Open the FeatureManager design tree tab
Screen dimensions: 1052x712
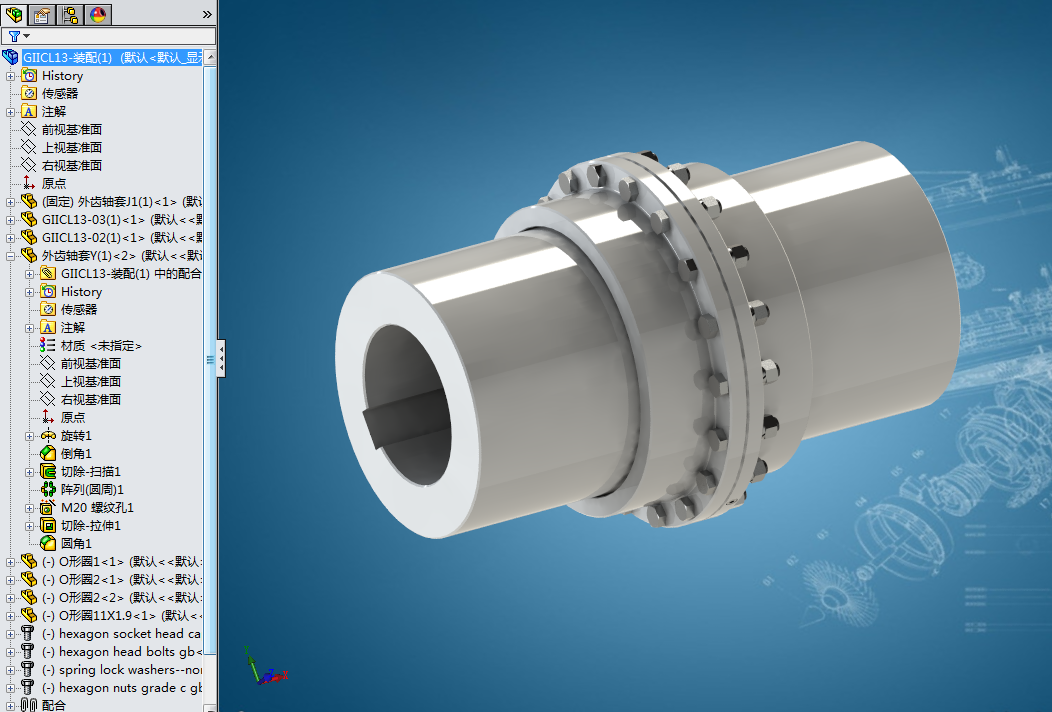[13, 14]
